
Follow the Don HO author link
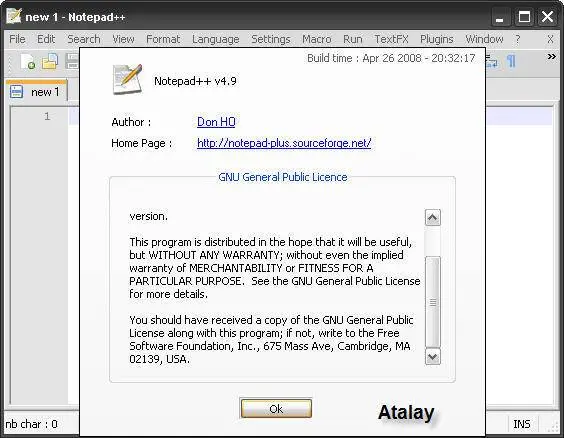[x=216, y=122]
